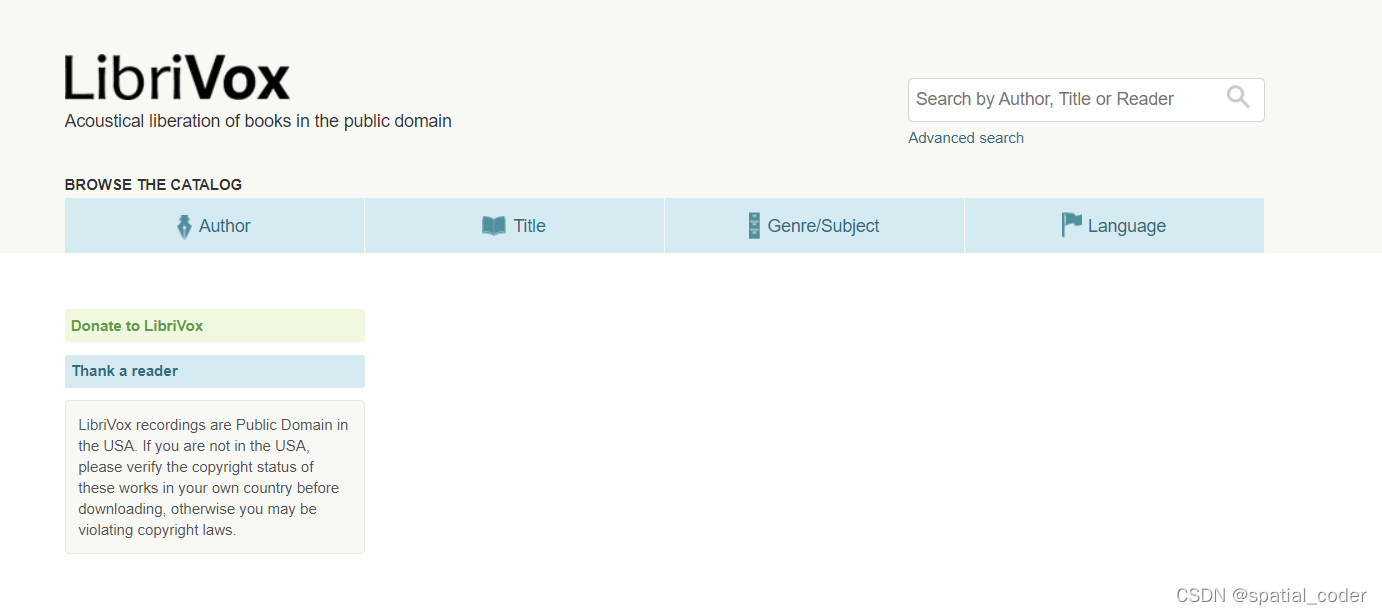Click Donate to LibriVox button
The height and width of the screenshot is (615, 1382).
coord(215,326)
